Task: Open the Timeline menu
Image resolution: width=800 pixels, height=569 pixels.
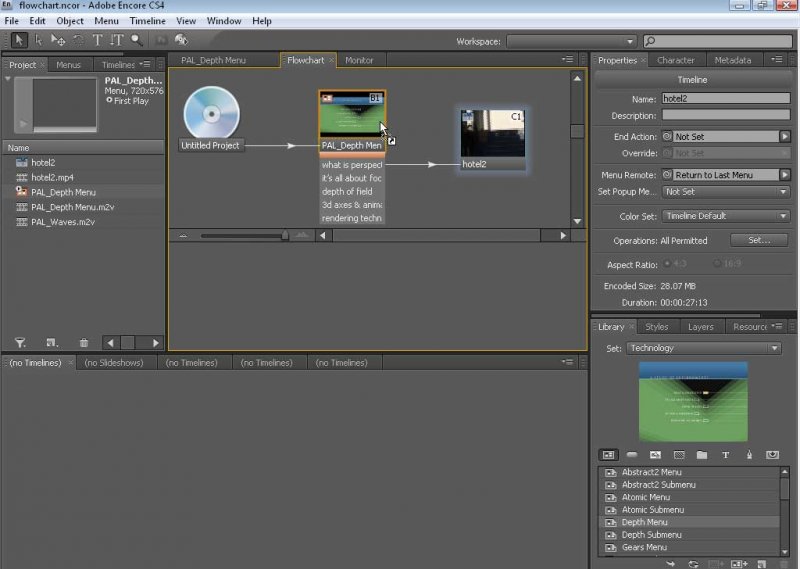Action: [x=148, y=21]
